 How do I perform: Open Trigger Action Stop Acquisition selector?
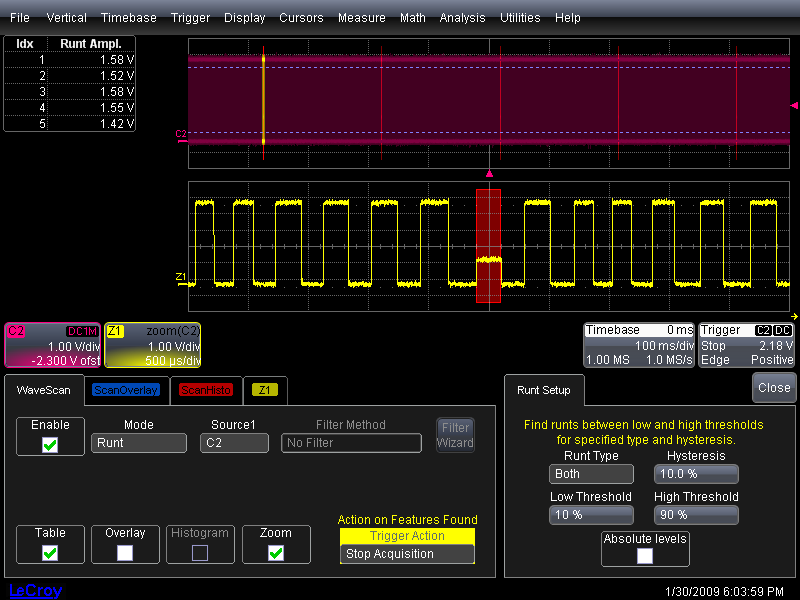click(407, 554)
